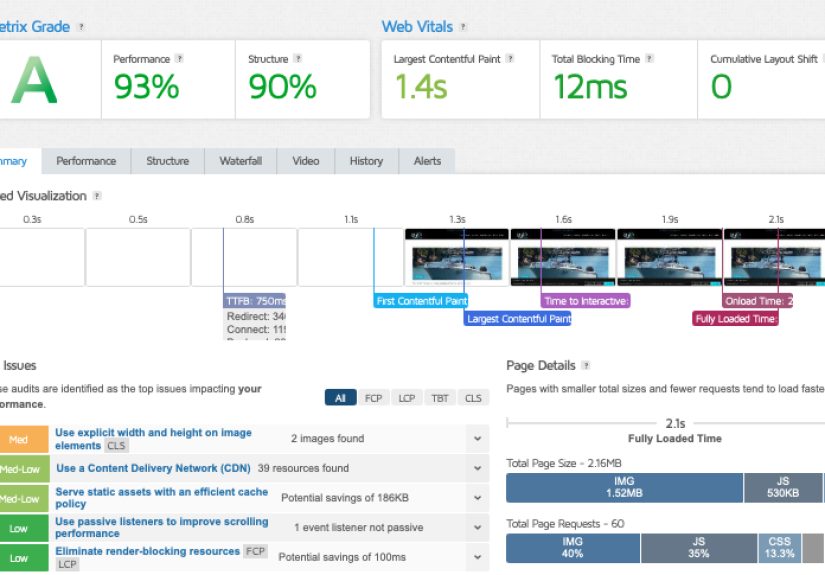Click the 12ms Total Blocking Time value
The image size is (825, 575).
(x=590, y=87)
